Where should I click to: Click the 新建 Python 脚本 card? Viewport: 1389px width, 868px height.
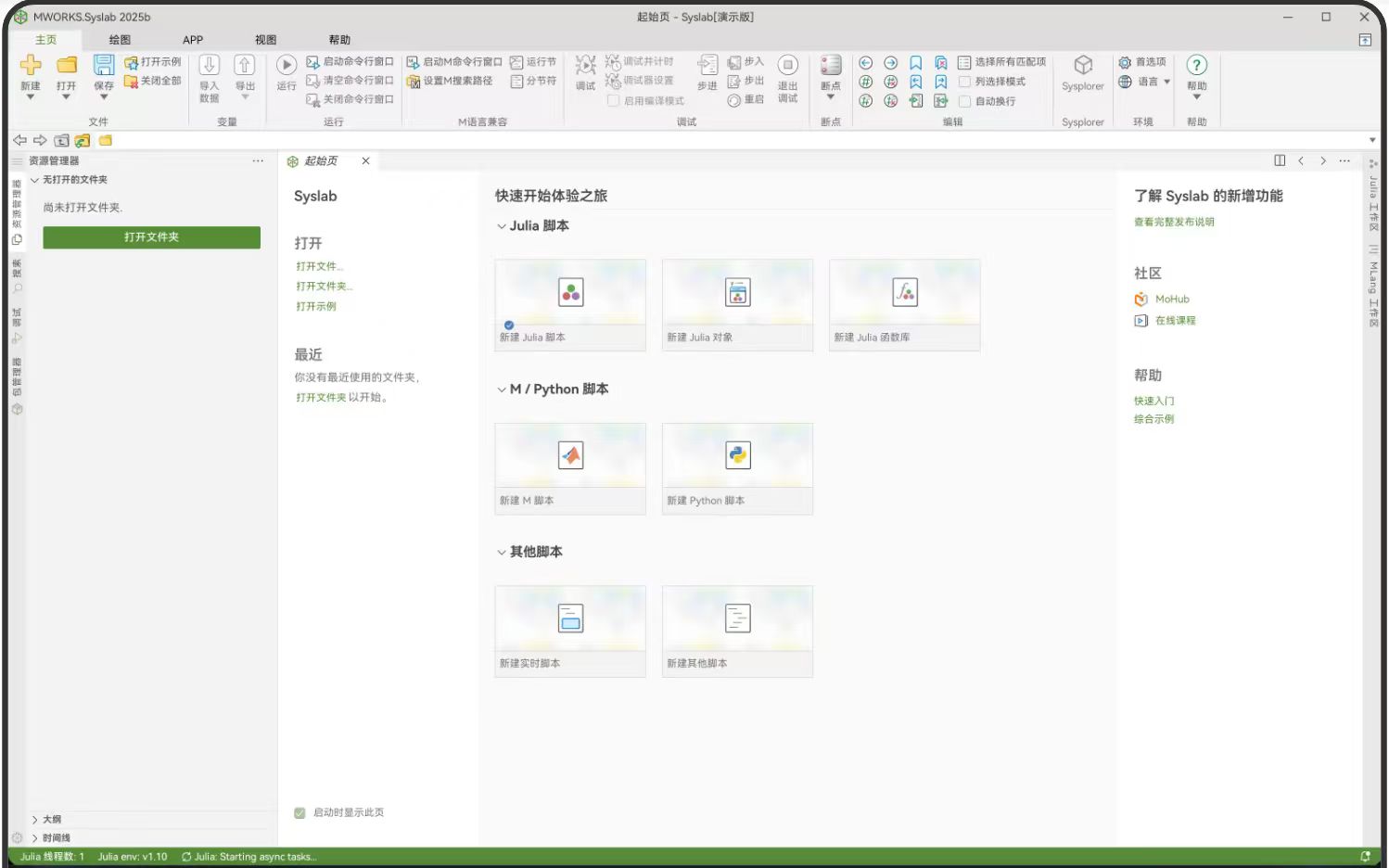coord(737,468)
